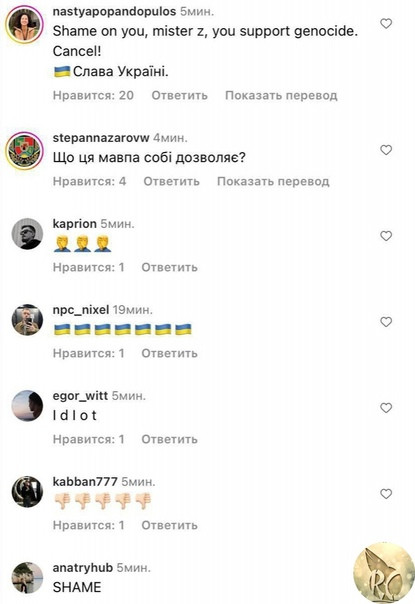Like stepannazarovw's comment with heart icon
415x604 pixels.
click(386, 150)
